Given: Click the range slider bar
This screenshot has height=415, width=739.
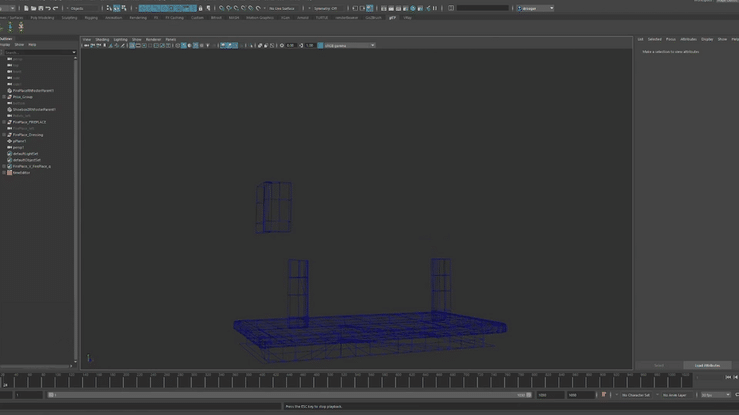Looking at the screenshot, I should (290, 395).
